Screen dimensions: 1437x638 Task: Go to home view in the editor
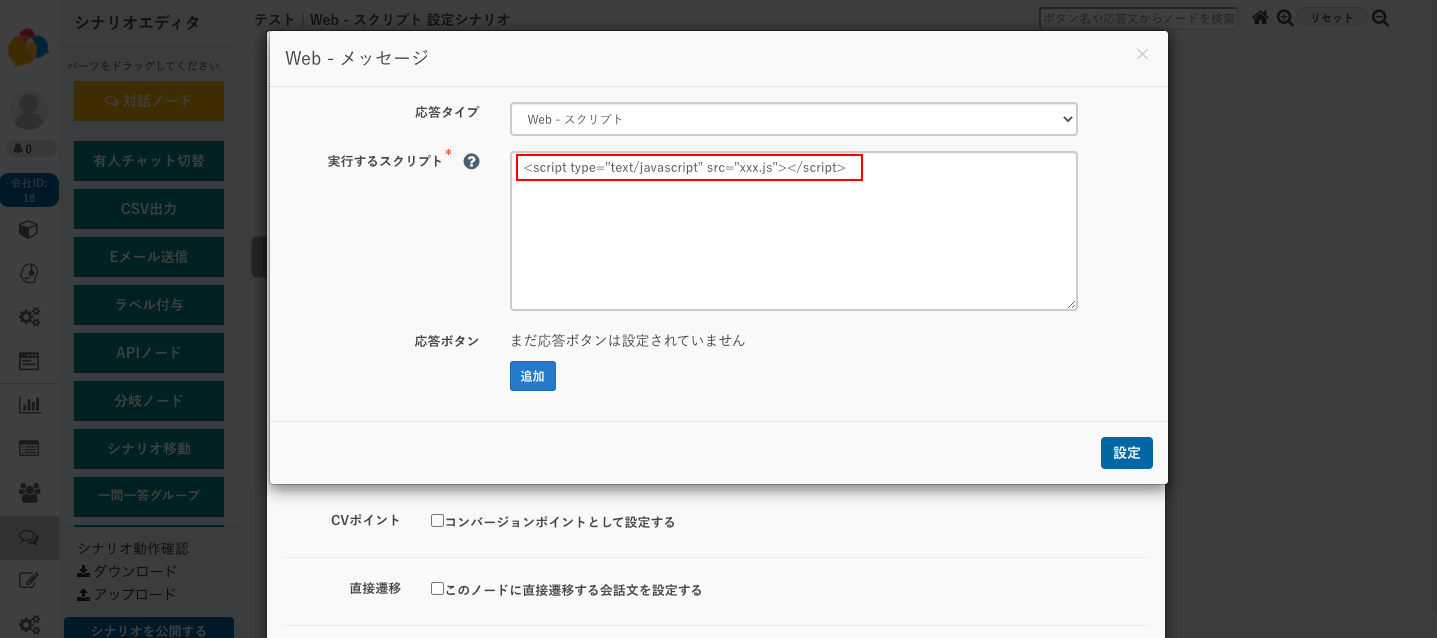click(x=1261, y=18)
